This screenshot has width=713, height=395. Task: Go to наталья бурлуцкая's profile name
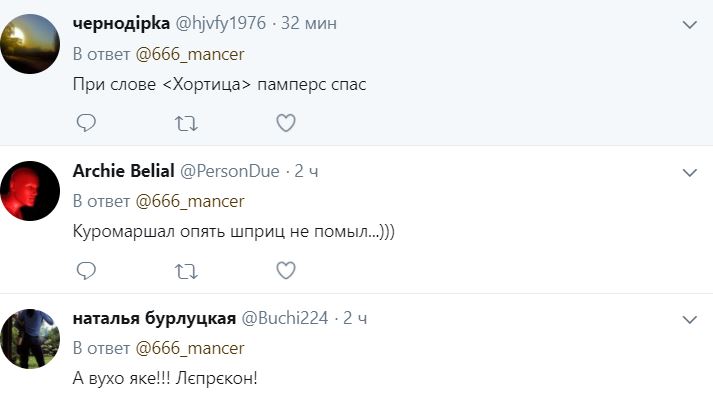tap(154, 318)
